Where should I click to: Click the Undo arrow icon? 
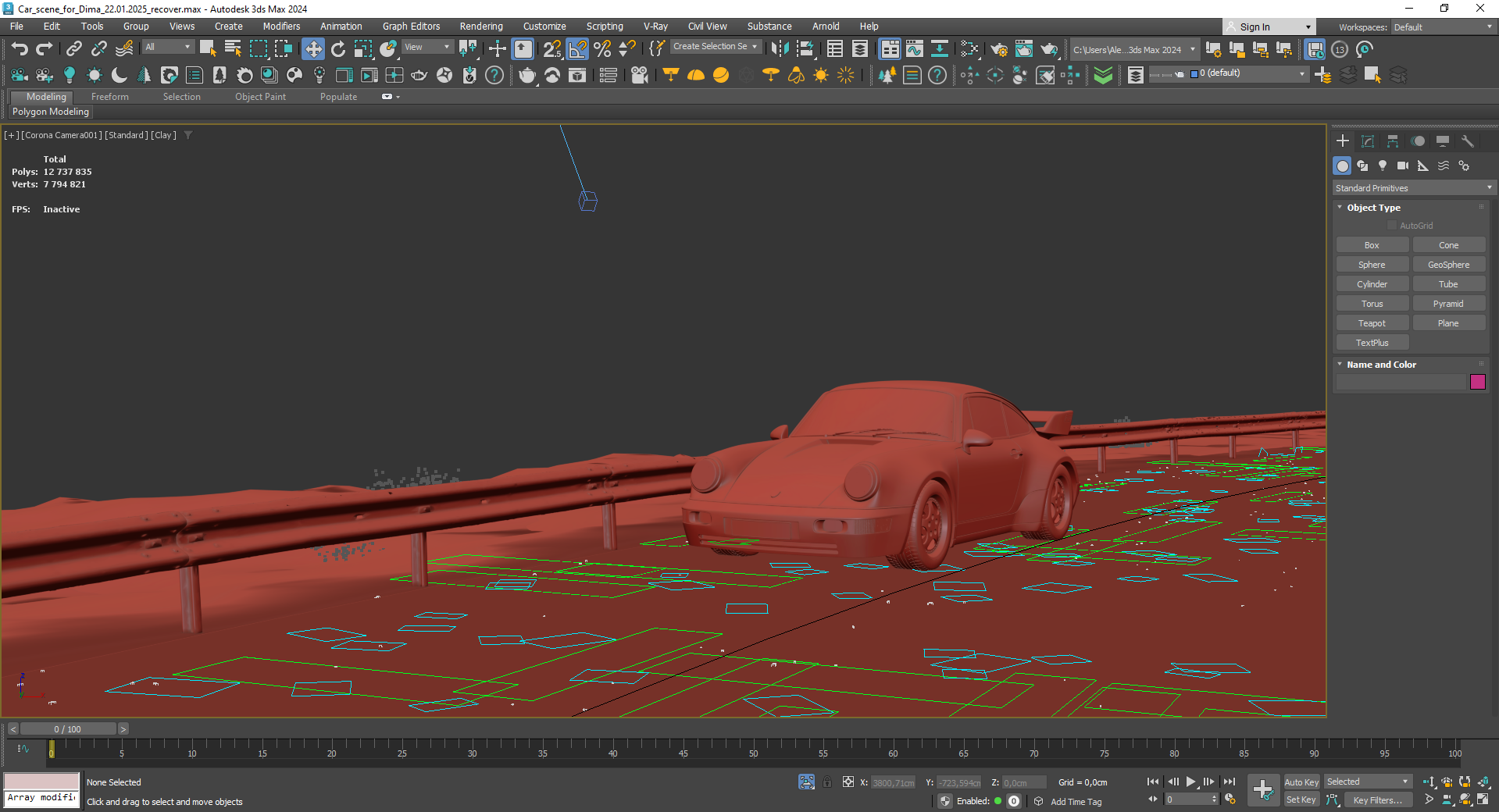coord(20,49)
